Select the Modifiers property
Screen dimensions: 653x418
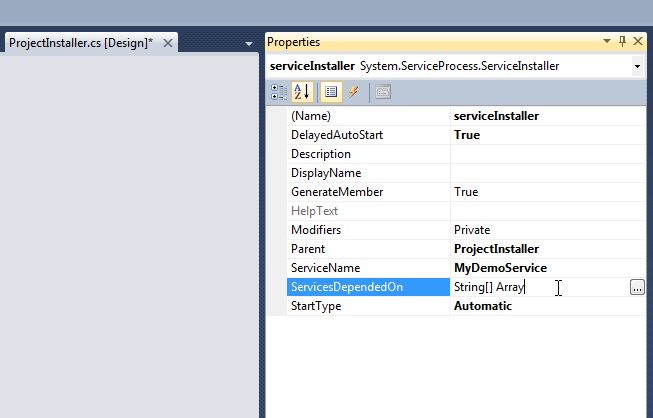368,230
